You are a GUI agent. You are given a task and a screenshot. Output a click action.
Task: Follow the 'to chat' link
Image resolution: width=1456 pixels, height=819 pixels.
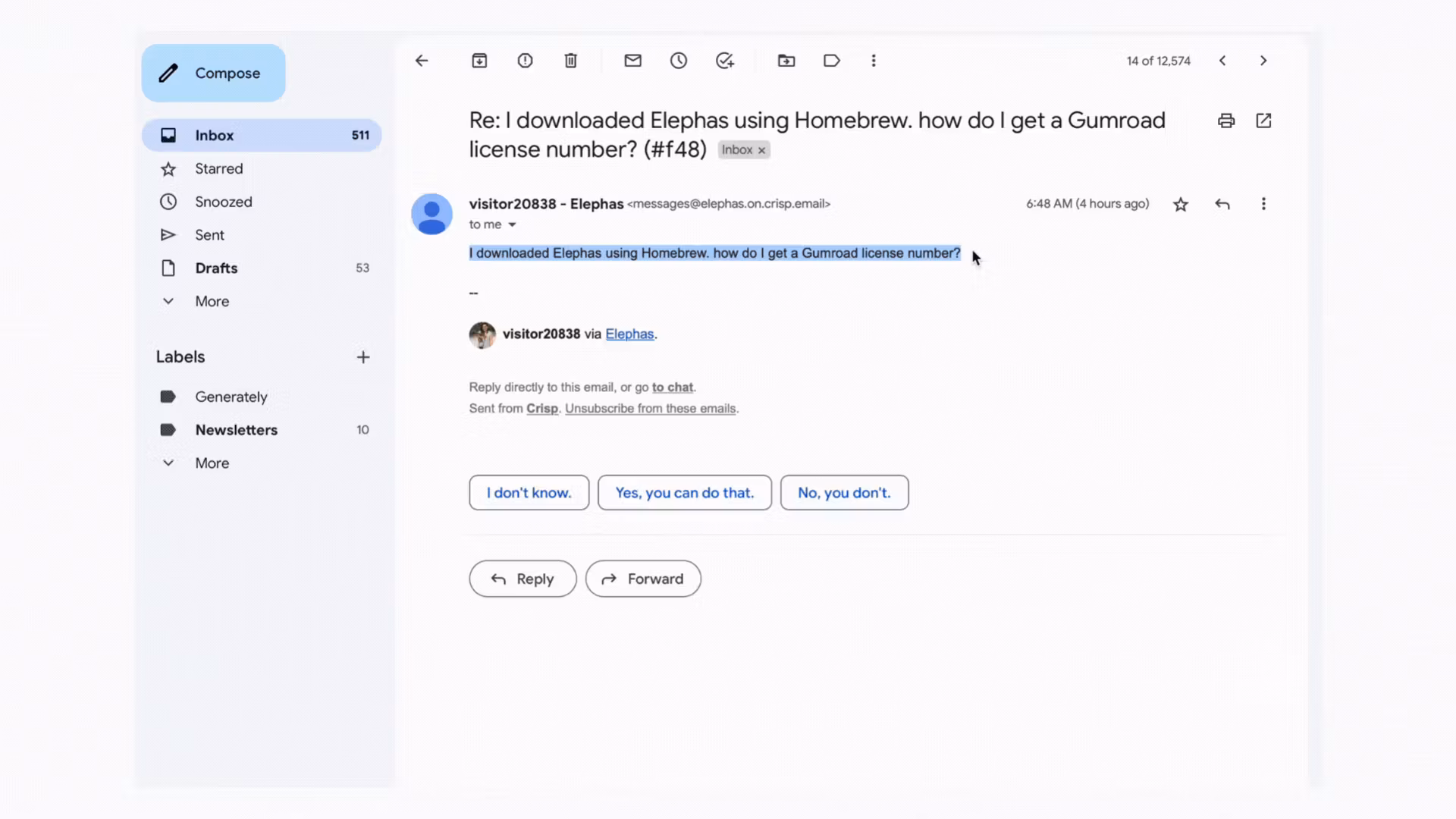point(673,388)
